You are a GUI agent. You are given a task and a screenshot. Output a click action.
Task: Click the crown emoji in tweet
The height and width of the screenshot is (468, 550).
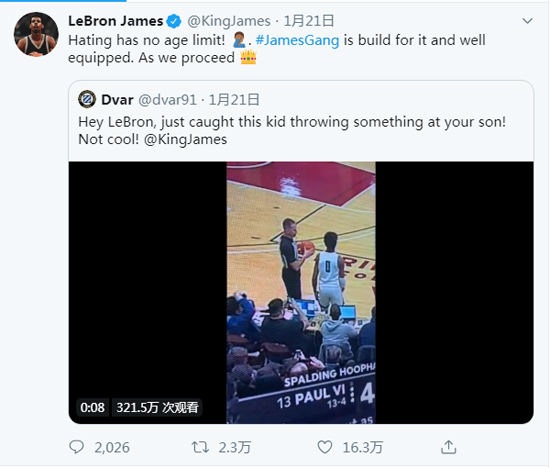[x=248, y=57]
